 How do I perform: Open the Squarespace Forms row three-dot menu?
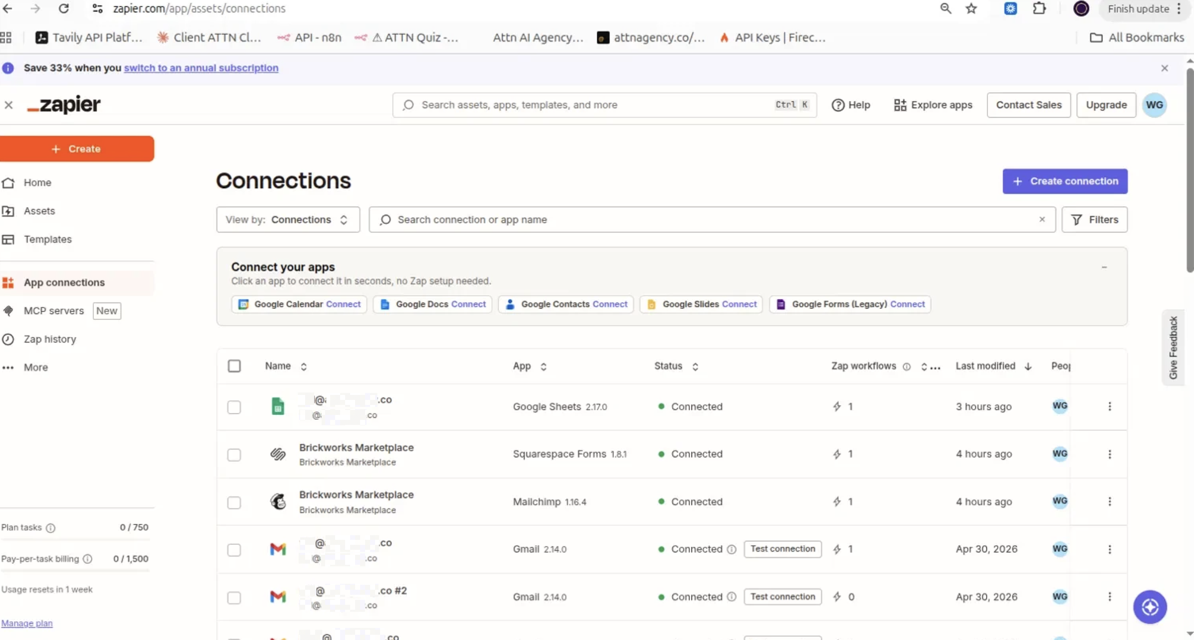[1109, 454]
